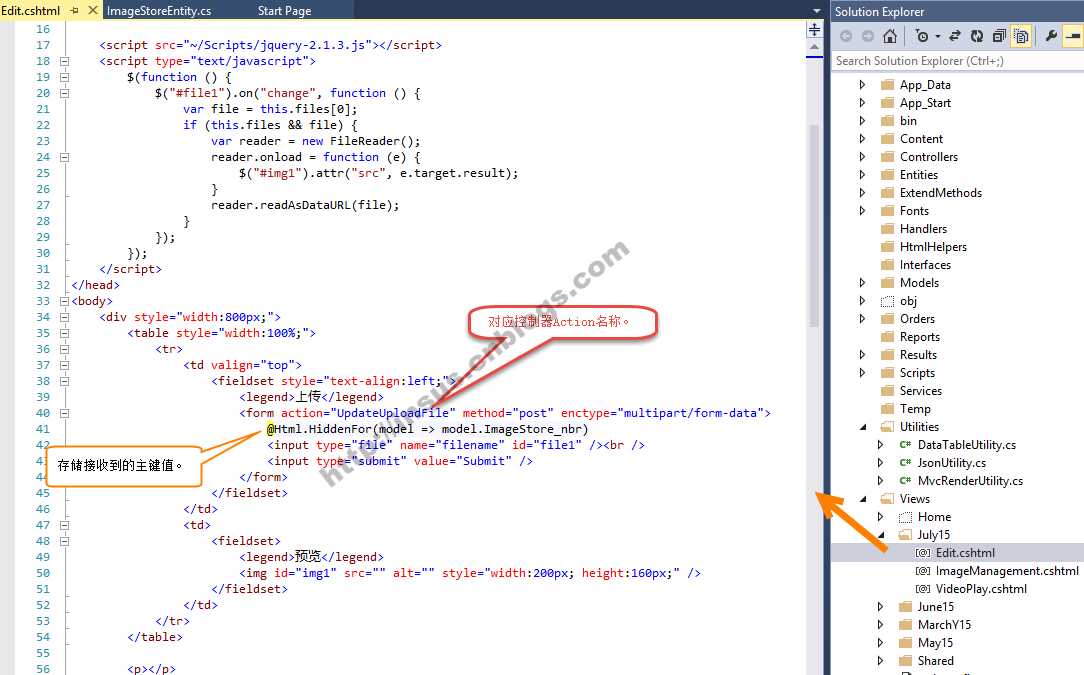This screenshot has width=1084, height=675.
Task: Select the MarchY15 folder
Action: [944, 625]
